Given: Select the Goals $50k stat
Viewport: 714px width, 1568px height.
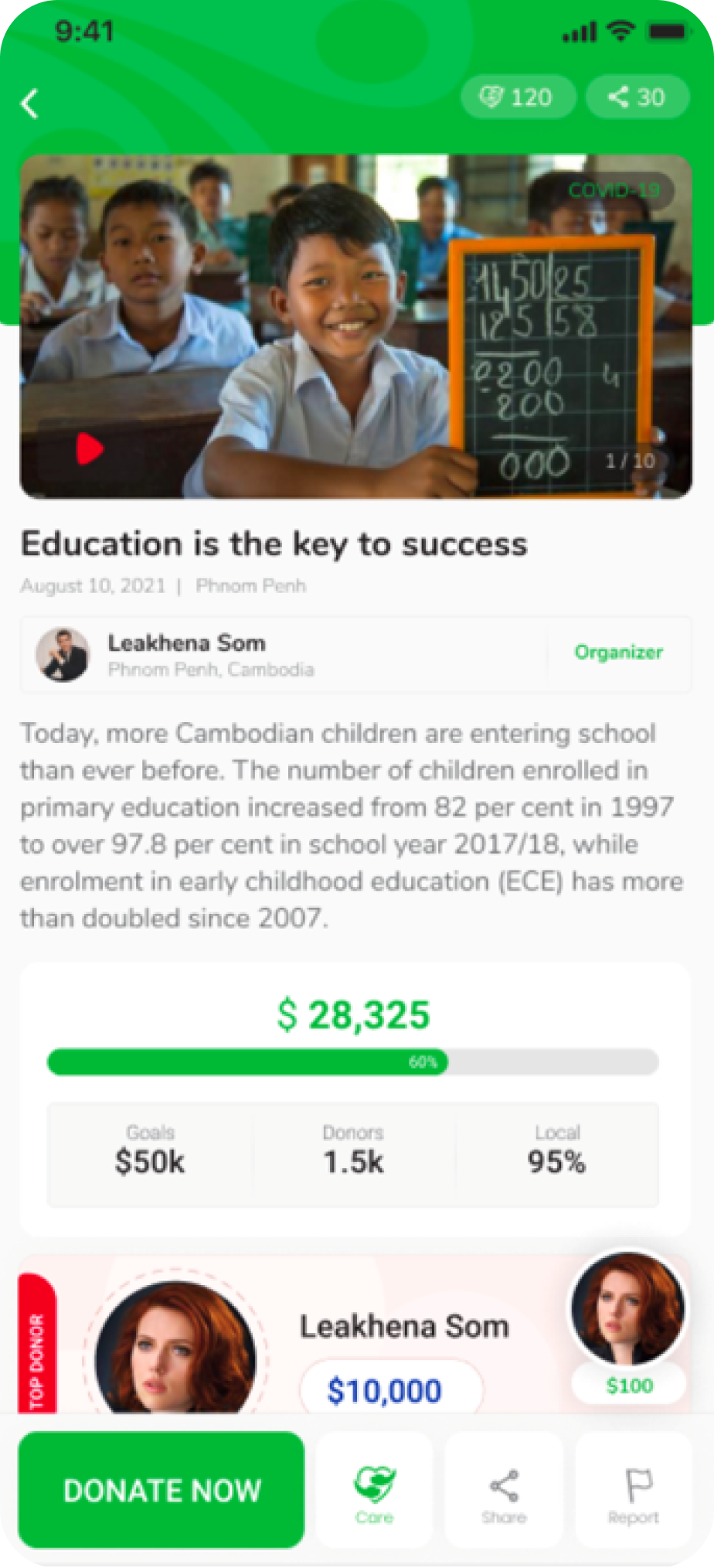Looking at the screenshot, I should (x=150, y=1152).
